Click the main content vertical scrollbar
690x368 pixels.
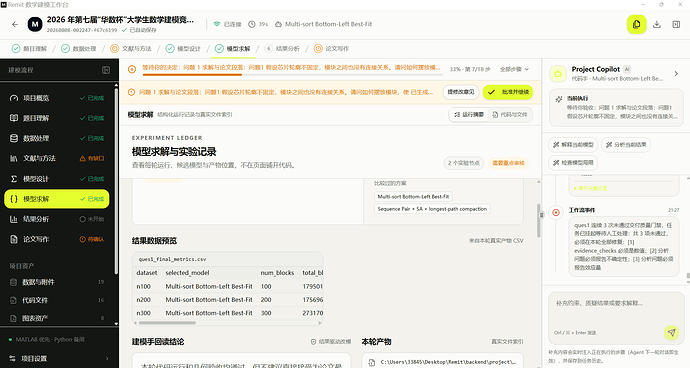click(x=539, y=221)
